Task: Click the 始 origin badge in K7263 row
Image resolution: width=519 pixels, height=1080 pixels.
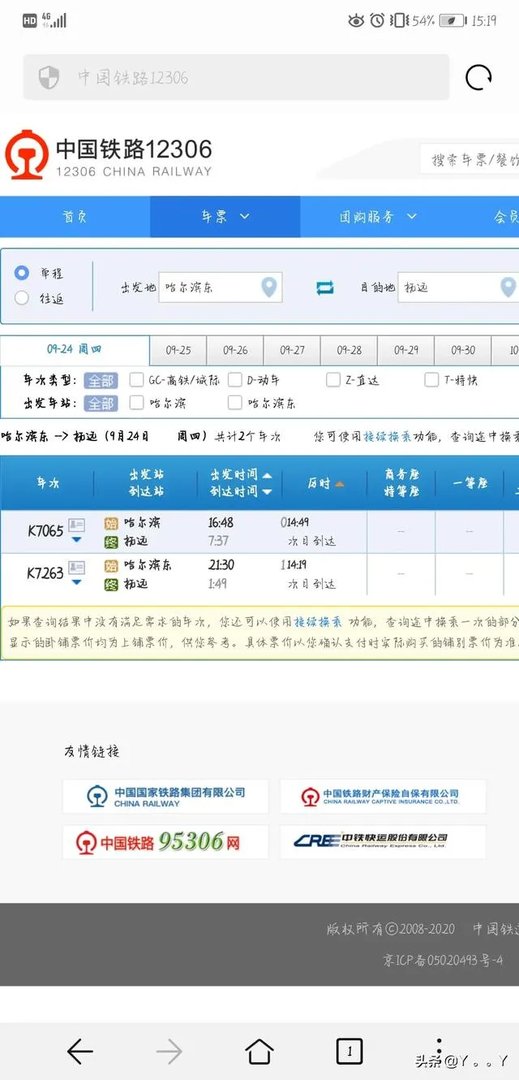Action: (111, 565)
